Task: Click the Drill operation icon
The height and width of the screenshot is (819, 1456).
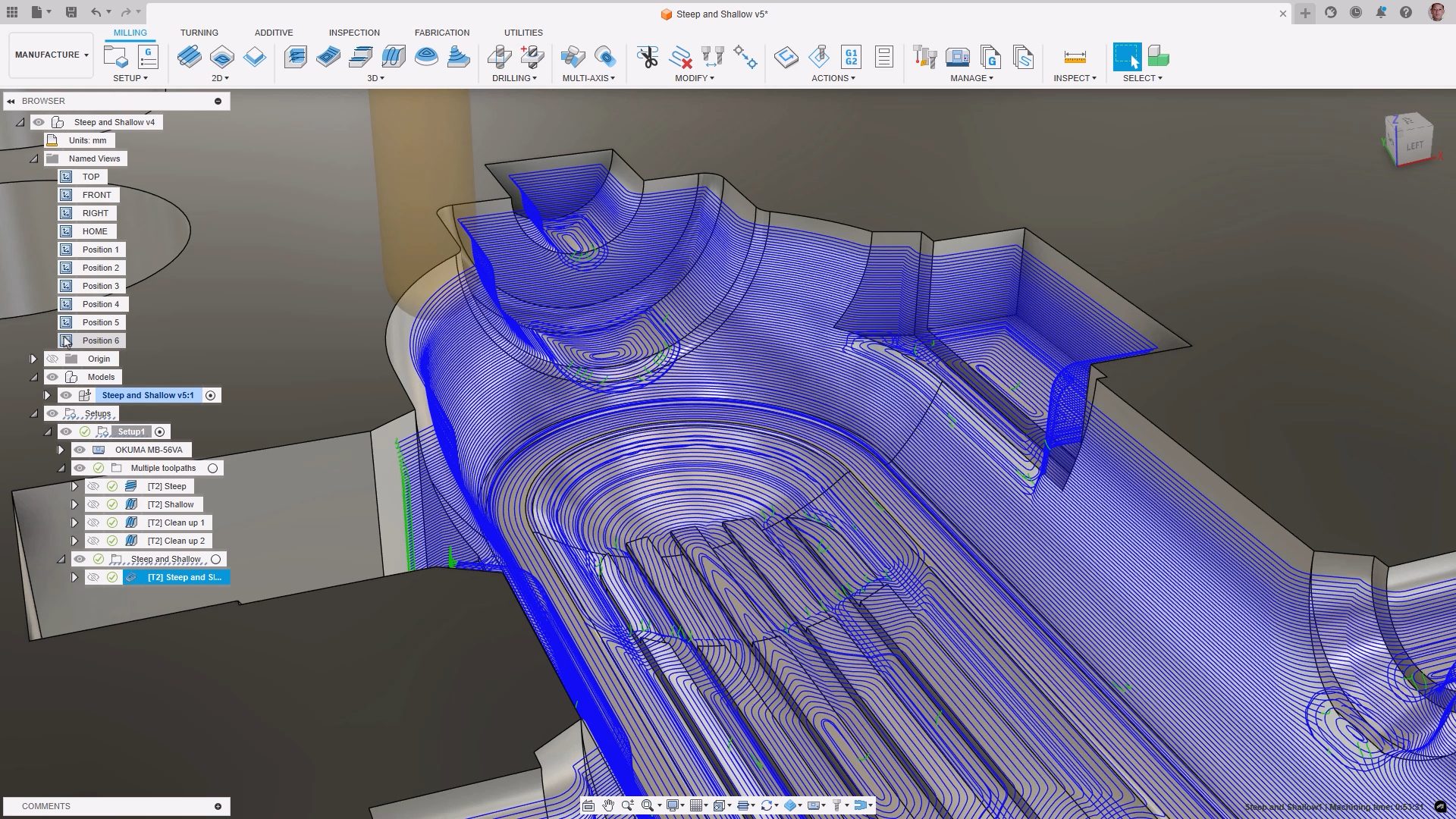Action: click(499, 57)
